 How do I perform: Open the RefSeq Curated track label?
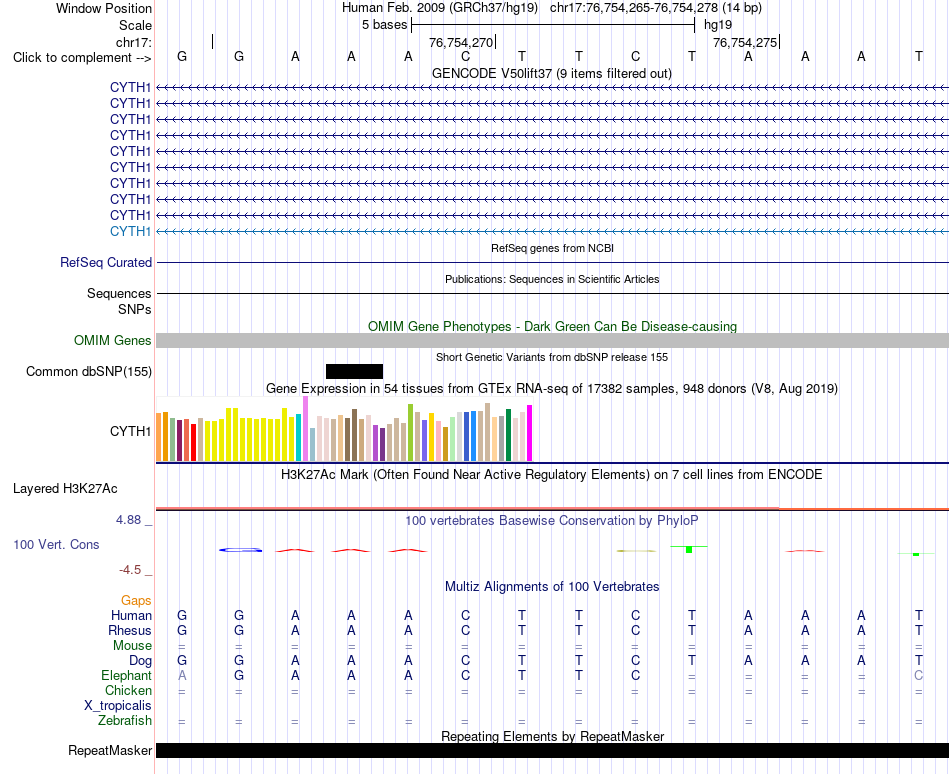[106, 262]
